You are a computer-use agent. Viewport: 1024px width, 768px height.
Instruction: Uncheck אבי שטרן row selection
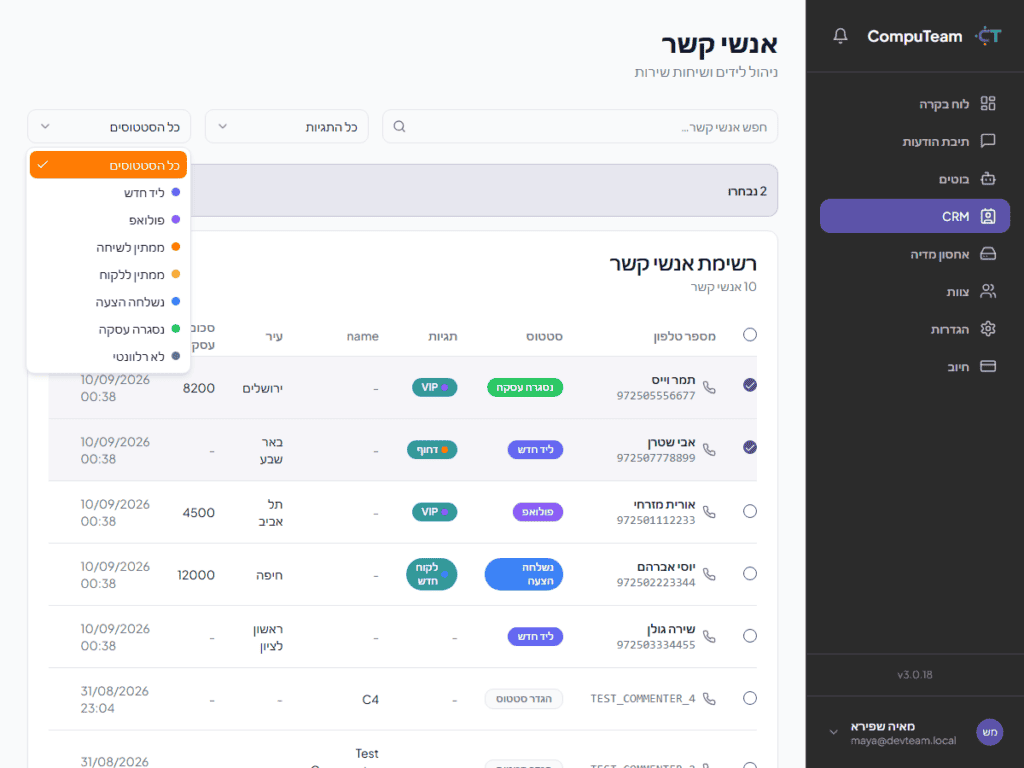click(750, 447)
